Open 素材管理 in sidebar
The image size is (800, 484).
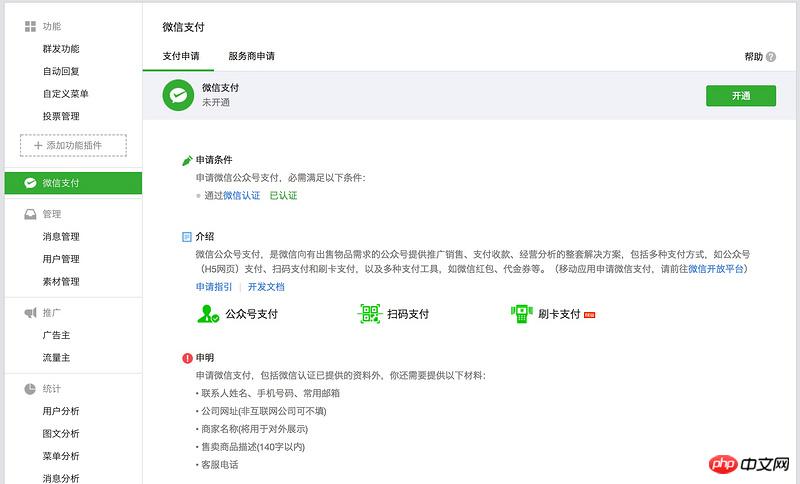coord(61,282)
